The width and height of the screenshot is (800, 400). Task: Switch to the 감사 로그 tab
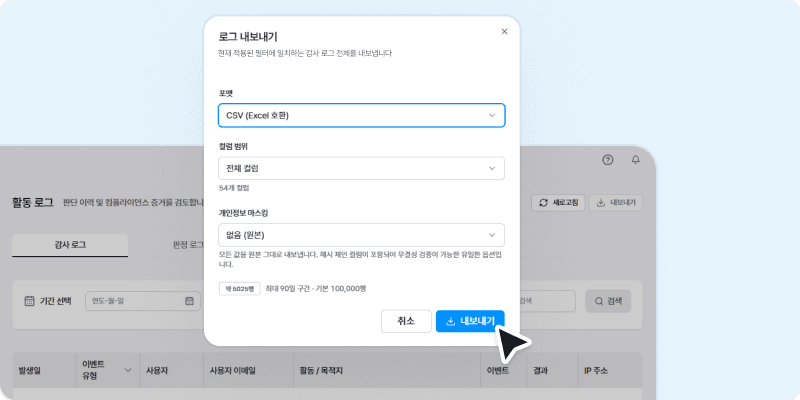point(70,245)
